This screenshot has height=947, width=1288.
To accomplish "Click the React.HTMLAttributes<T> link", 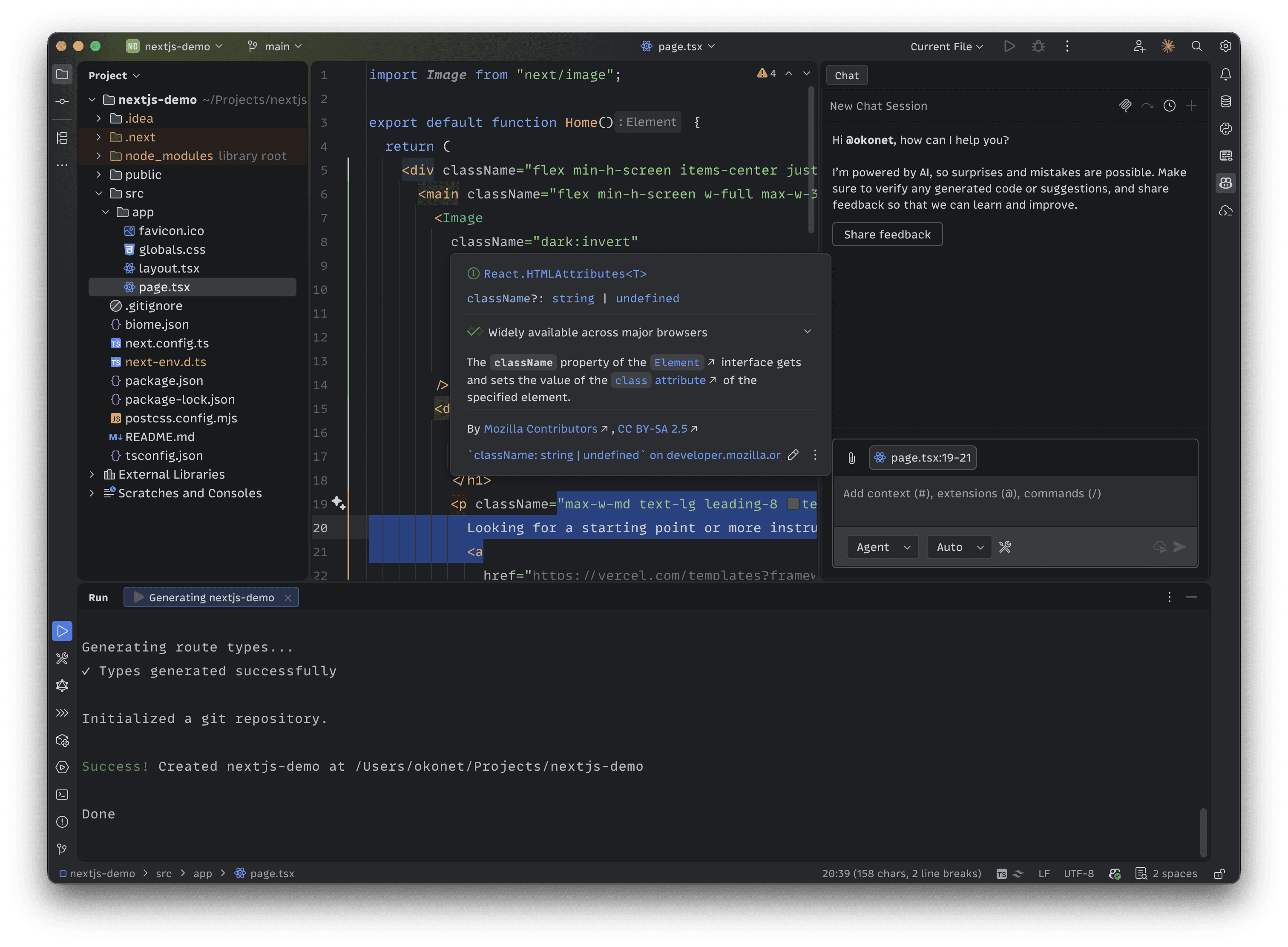I will [565, 273].
